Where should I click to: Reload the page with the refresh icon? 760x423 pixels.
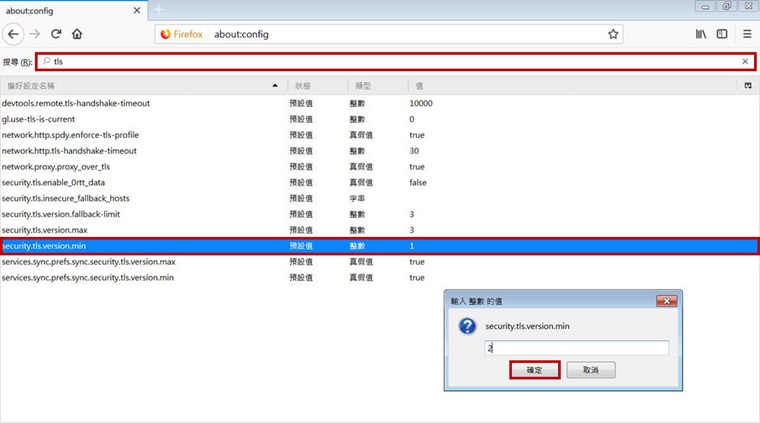pyautogui.click(x=56, y=34)
